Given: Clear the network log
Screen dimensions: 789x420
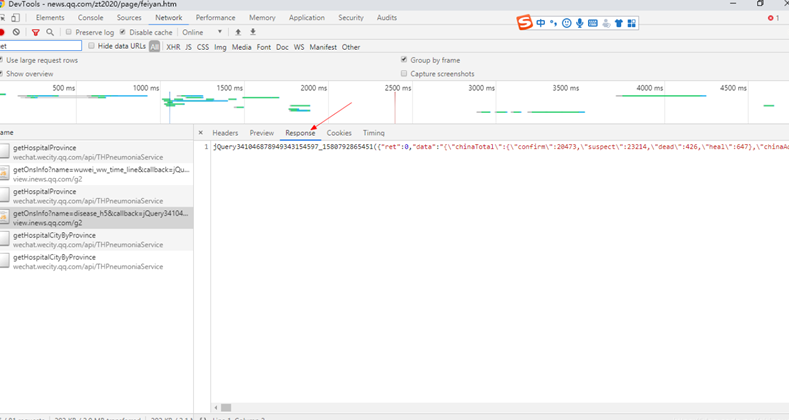Looking at the screenshot, I should coord(16,32).
